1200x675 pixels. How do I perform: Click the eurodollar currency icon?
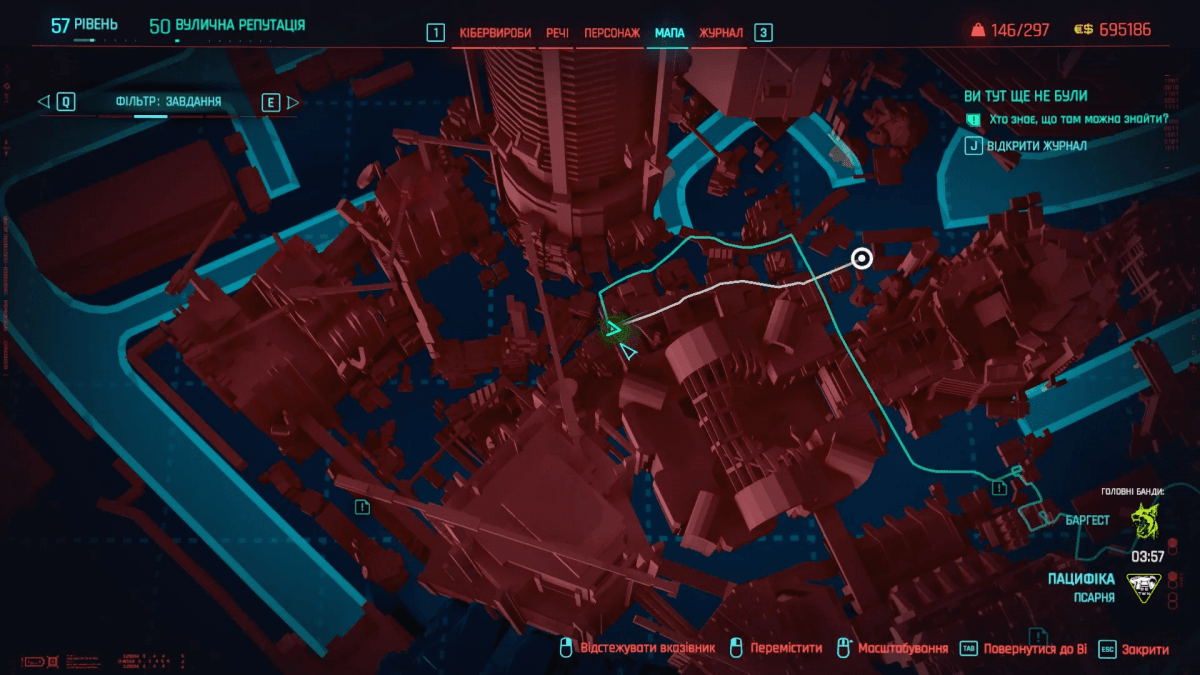click(x=1083, y=30)
